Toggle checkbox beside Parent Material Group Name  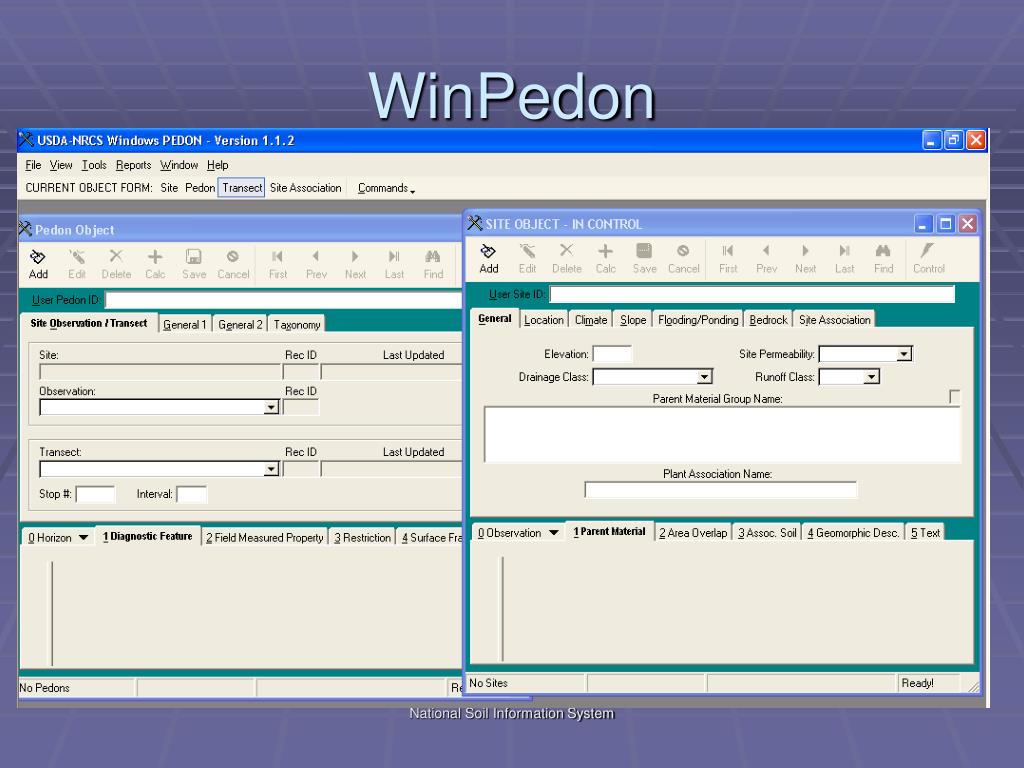954,396
